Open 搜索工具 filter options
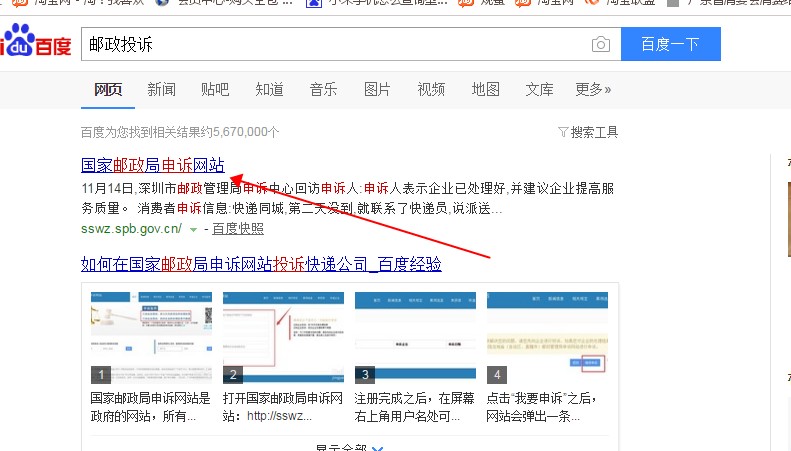Screen dimensions: 791x451 click(x=588, y=132)
